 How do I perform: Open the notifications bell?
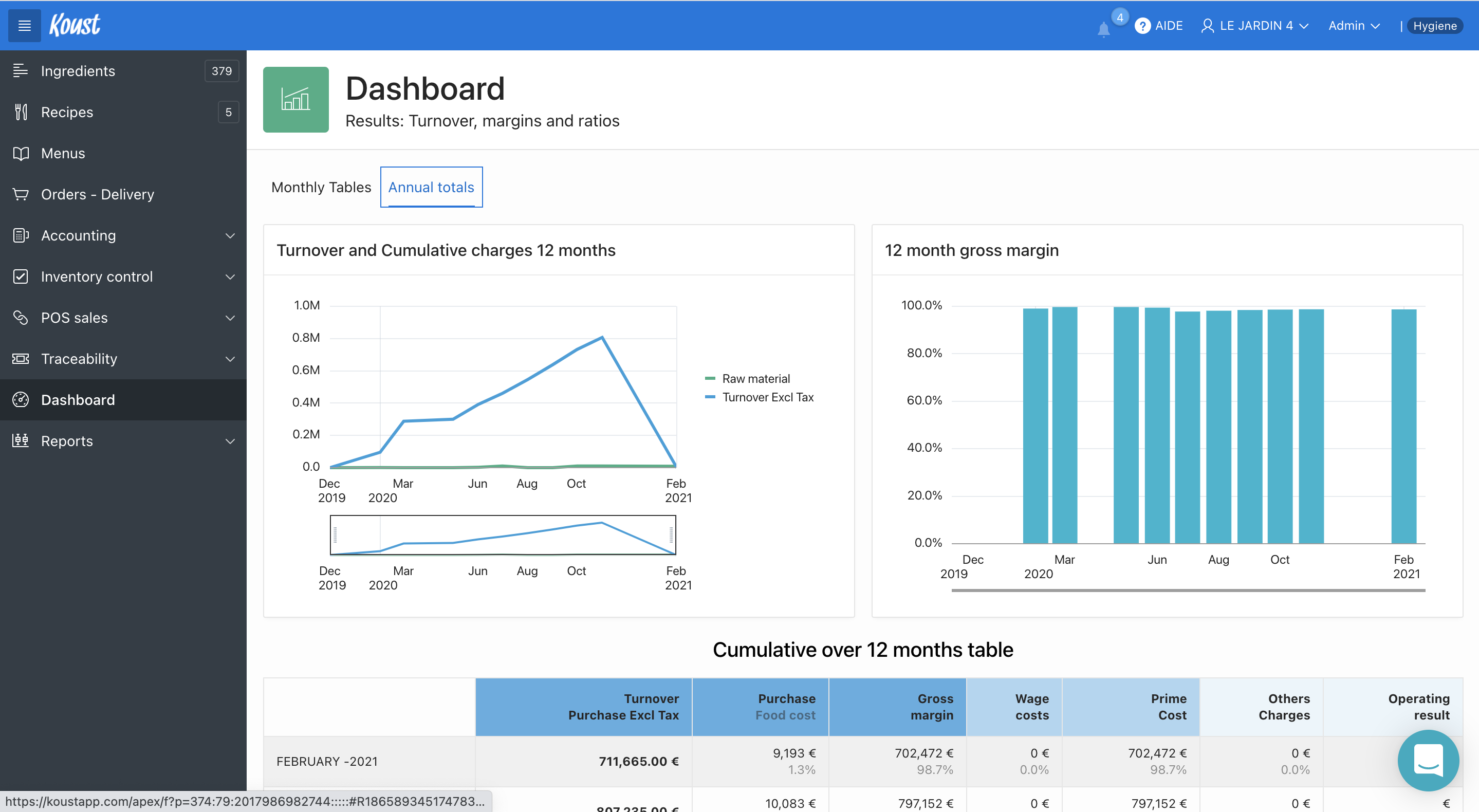1103,29
